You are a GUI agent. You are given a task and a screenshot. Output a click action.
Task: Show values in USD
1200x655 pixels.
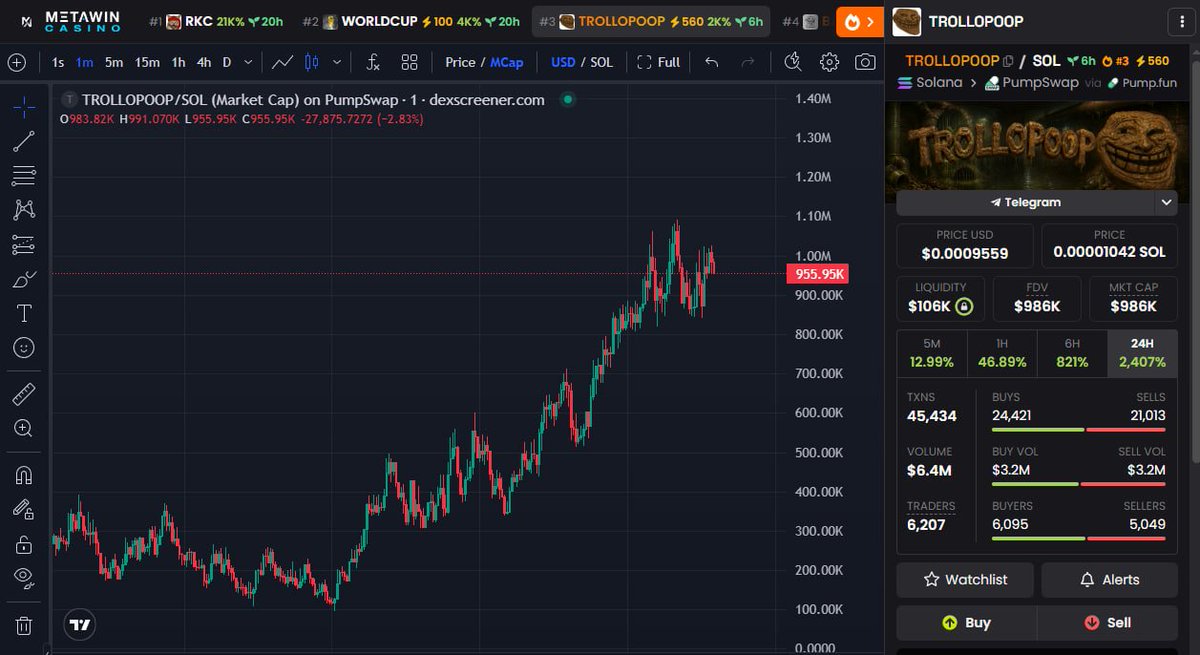[563, 62]
